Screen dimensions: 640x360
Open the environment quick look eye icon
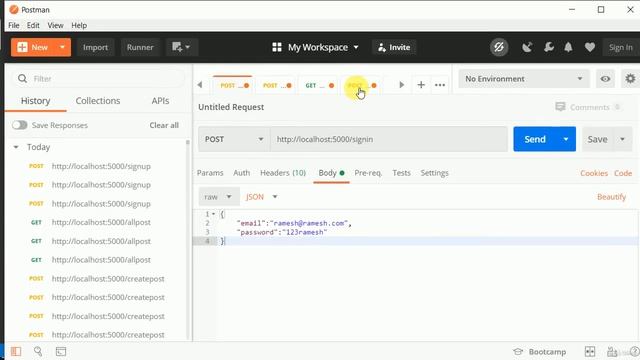click(x=605, y=79)
